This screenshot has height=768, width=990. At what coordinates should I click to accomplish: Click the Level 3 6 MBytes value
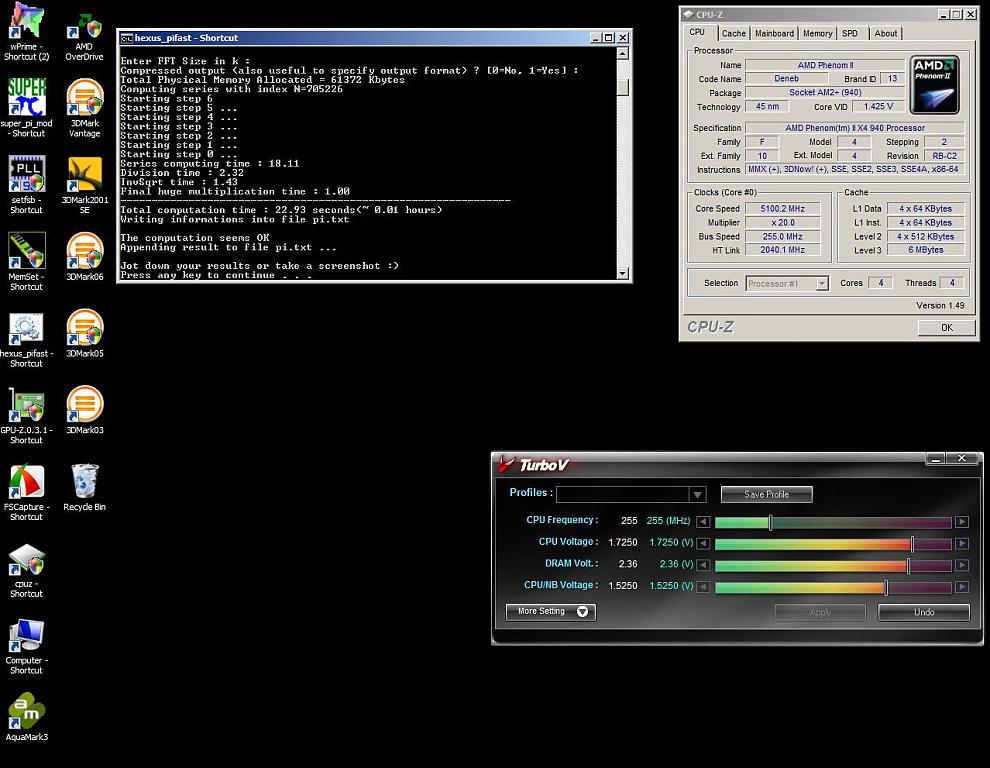926,250
